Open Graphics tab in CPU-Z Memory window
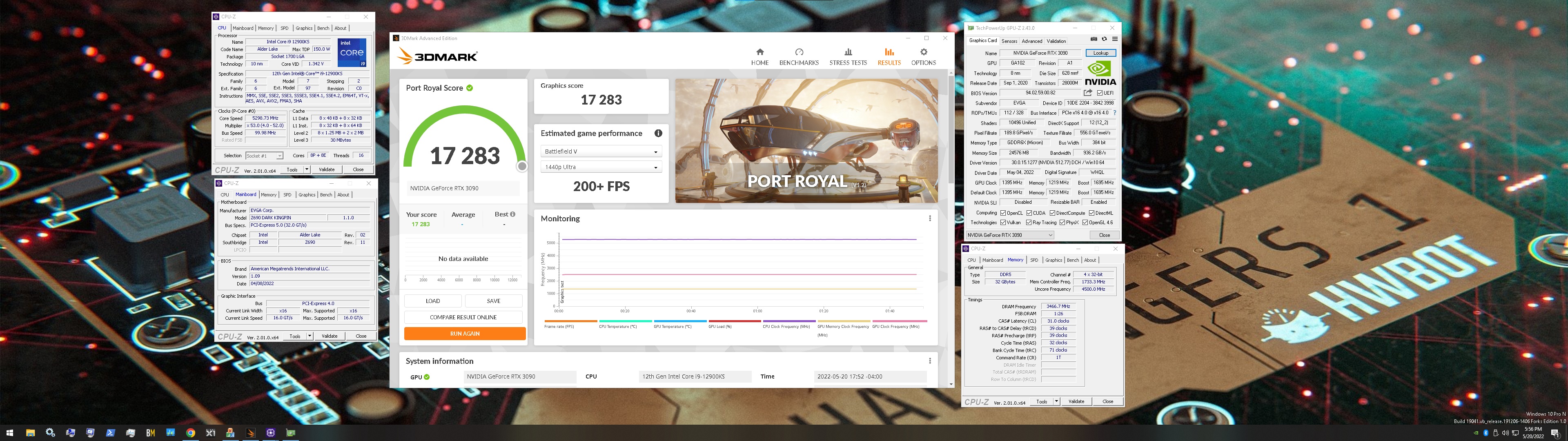This screenshot has height=441, width=1568. point(1053,260)
